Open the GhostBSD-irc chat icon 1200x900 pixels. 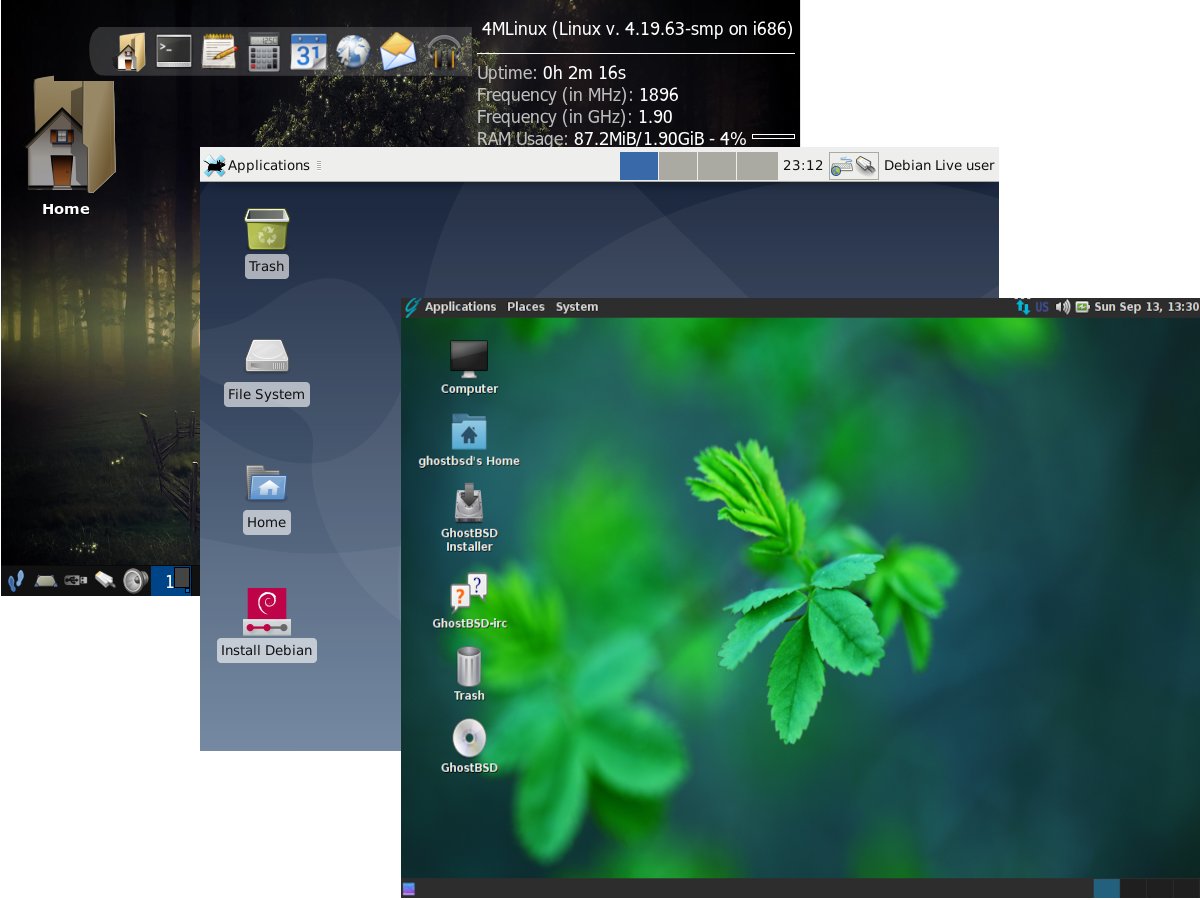click(x=469, y=592)
